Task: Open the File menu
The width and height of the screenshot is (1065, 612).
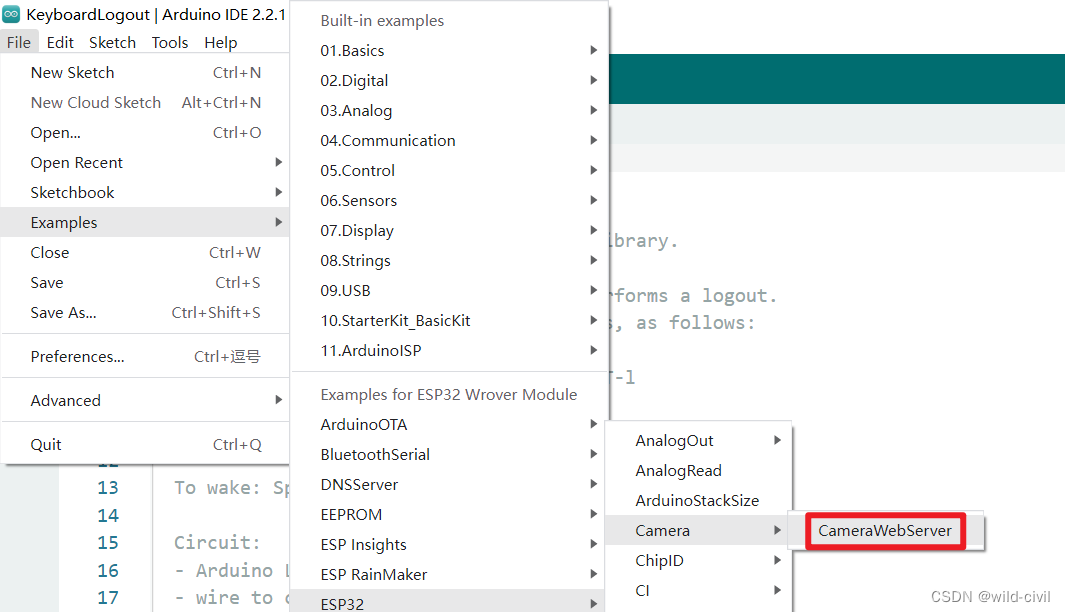Action: point(19,42)
